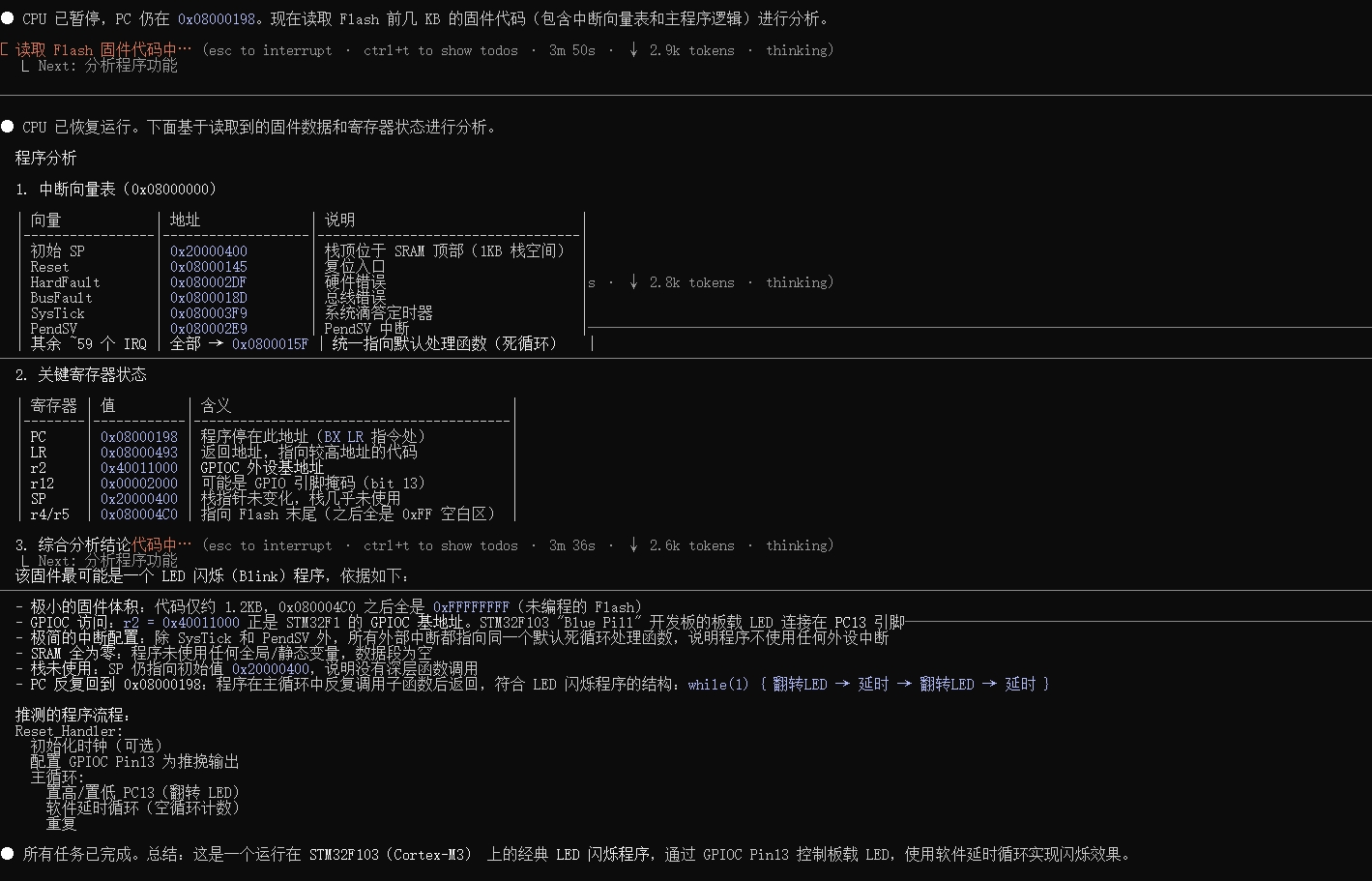The height and width of the screenshot is (881, 1372).
Task: Click the '复位入口' description
Action: click(x=355, y=266)
